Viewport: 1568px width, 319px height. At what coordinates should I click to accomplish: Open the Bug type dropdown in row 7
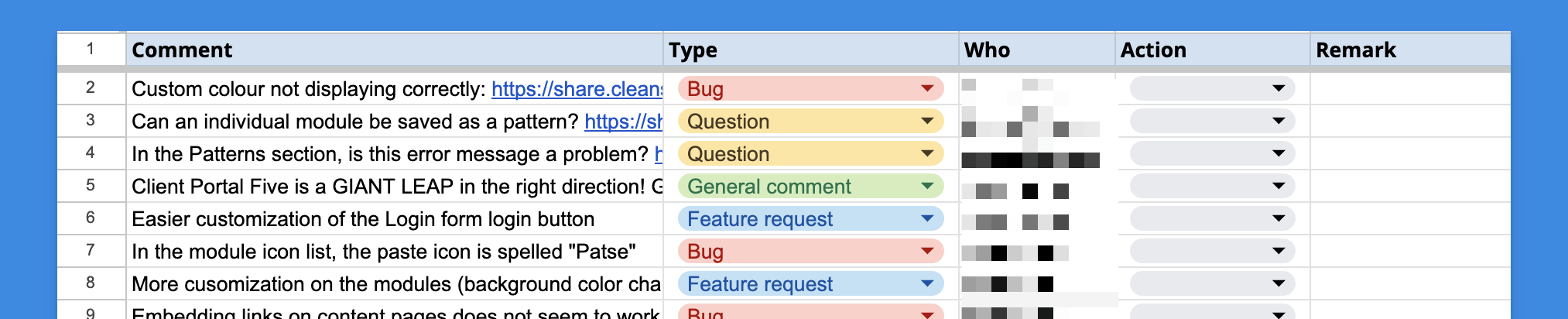pos(926,251)
